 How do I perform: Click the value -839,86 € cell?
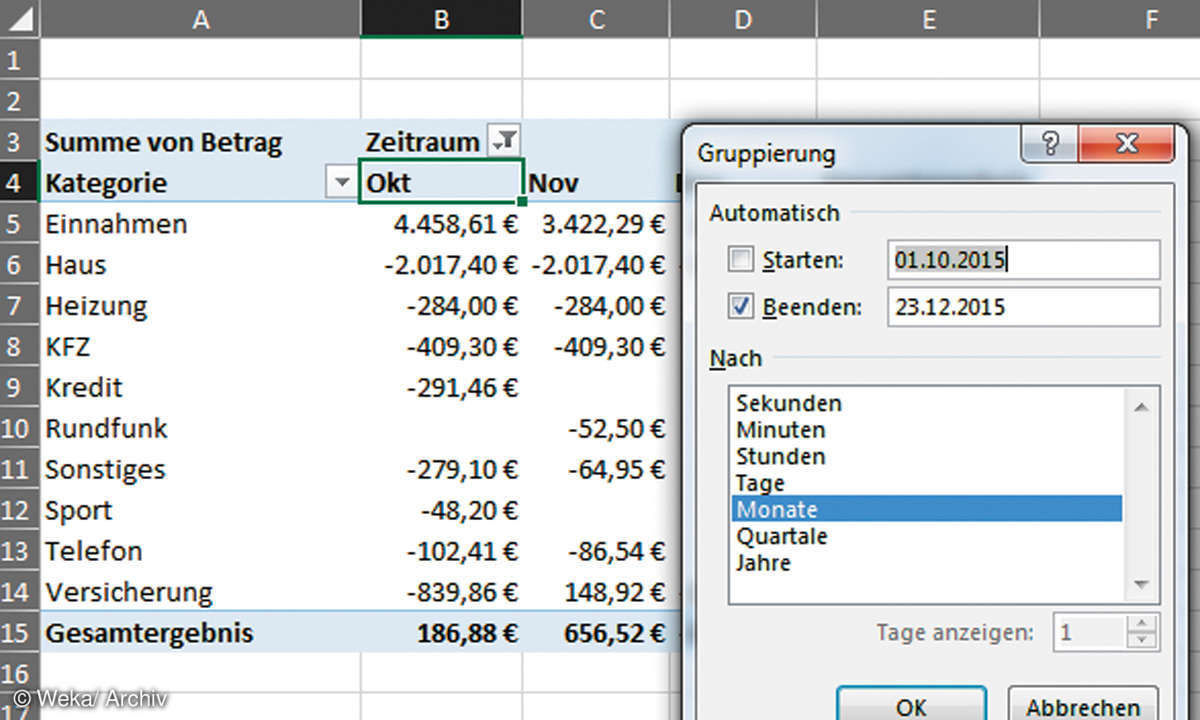441,592
